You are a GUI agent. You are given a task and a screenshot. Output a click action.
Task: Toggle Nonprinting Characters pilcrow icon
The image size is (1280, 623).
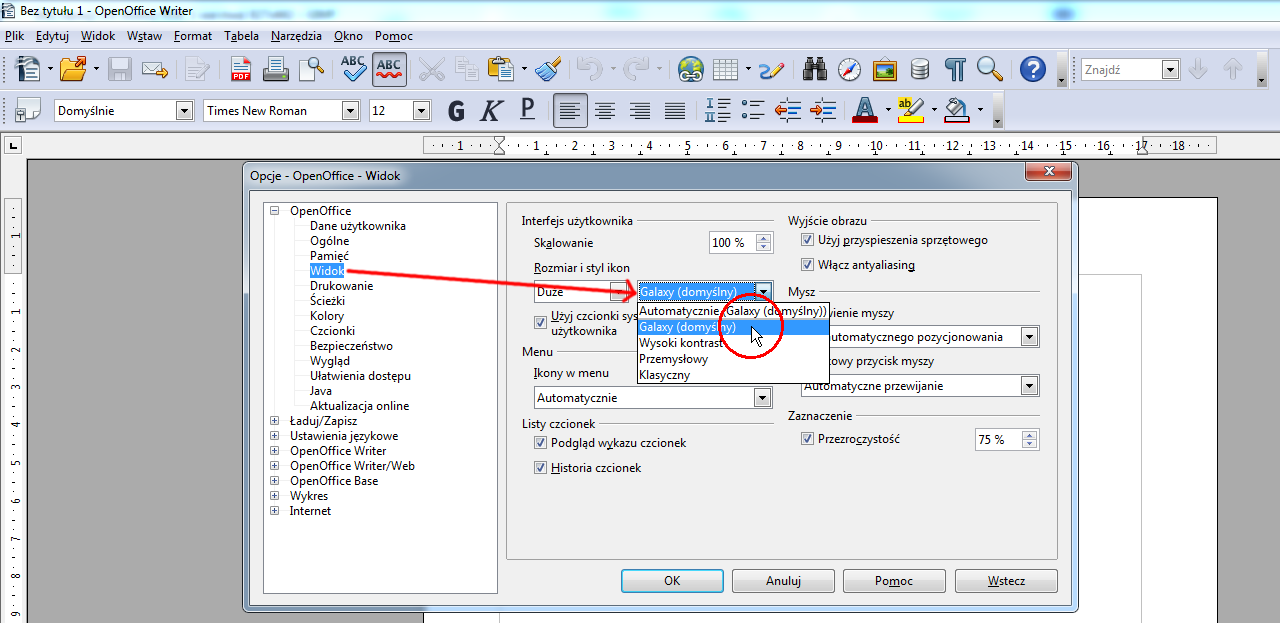[x=956, y=69]
